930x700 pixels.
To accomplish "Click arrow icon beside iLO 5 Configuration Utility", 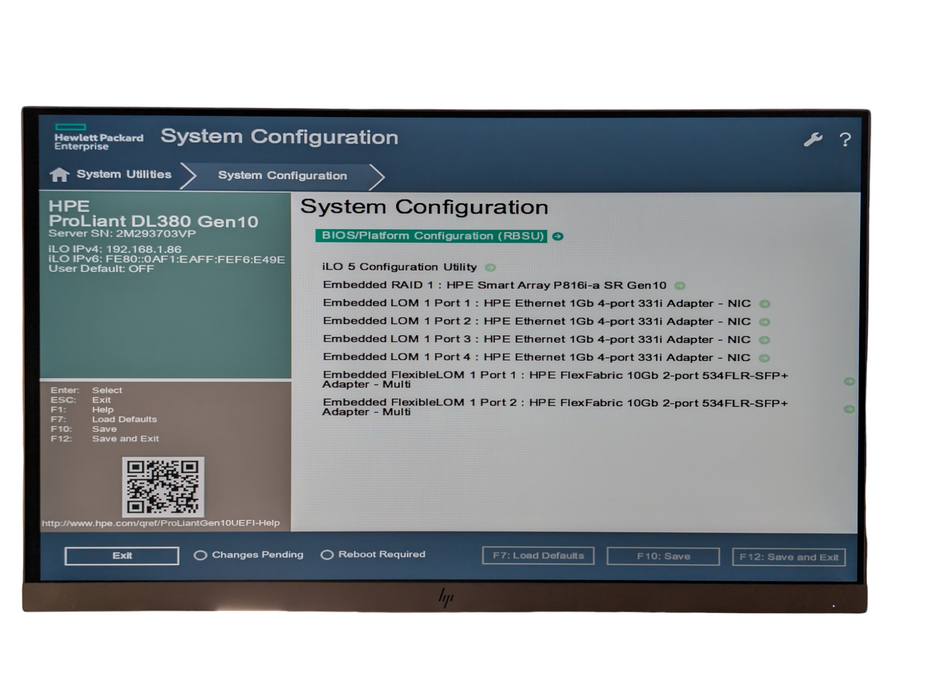I will point(491,268).
